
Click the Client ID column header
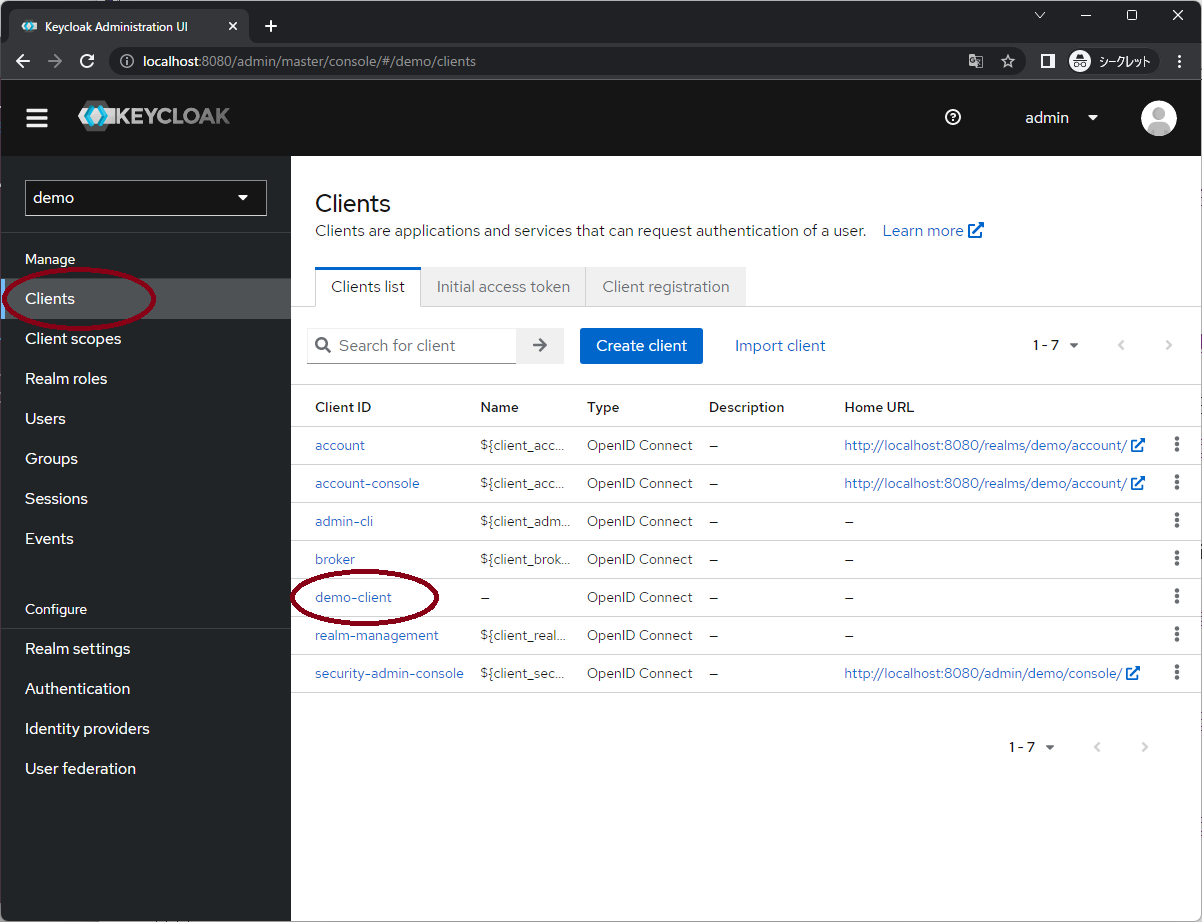click(x=343, y=407)
